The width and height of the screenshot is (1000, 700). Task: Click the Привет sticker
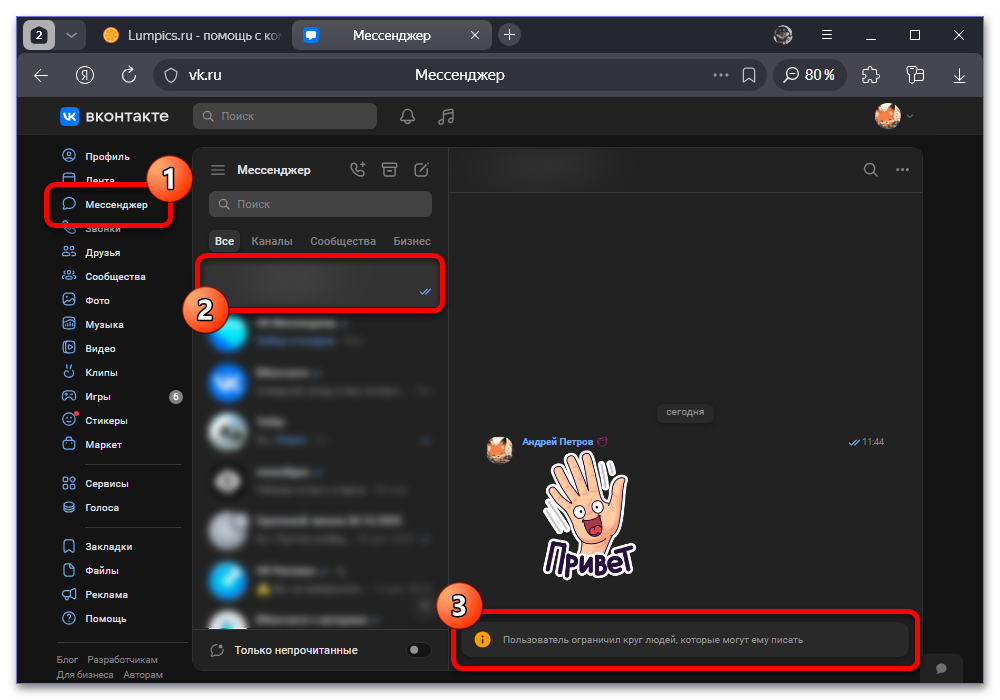coord(589,515)
